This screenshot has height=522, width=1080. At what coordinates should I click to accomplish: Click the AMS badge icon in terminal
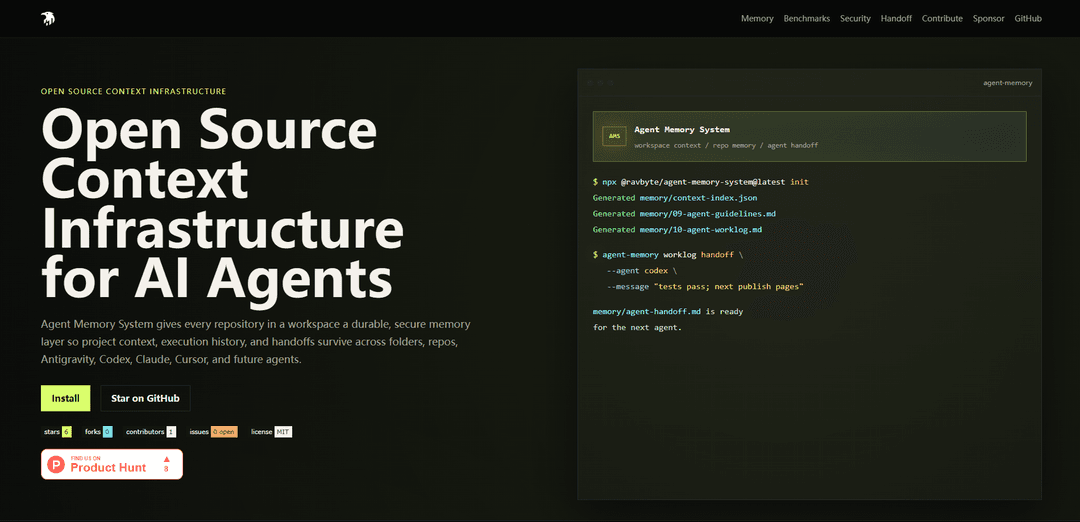[614, 136]
